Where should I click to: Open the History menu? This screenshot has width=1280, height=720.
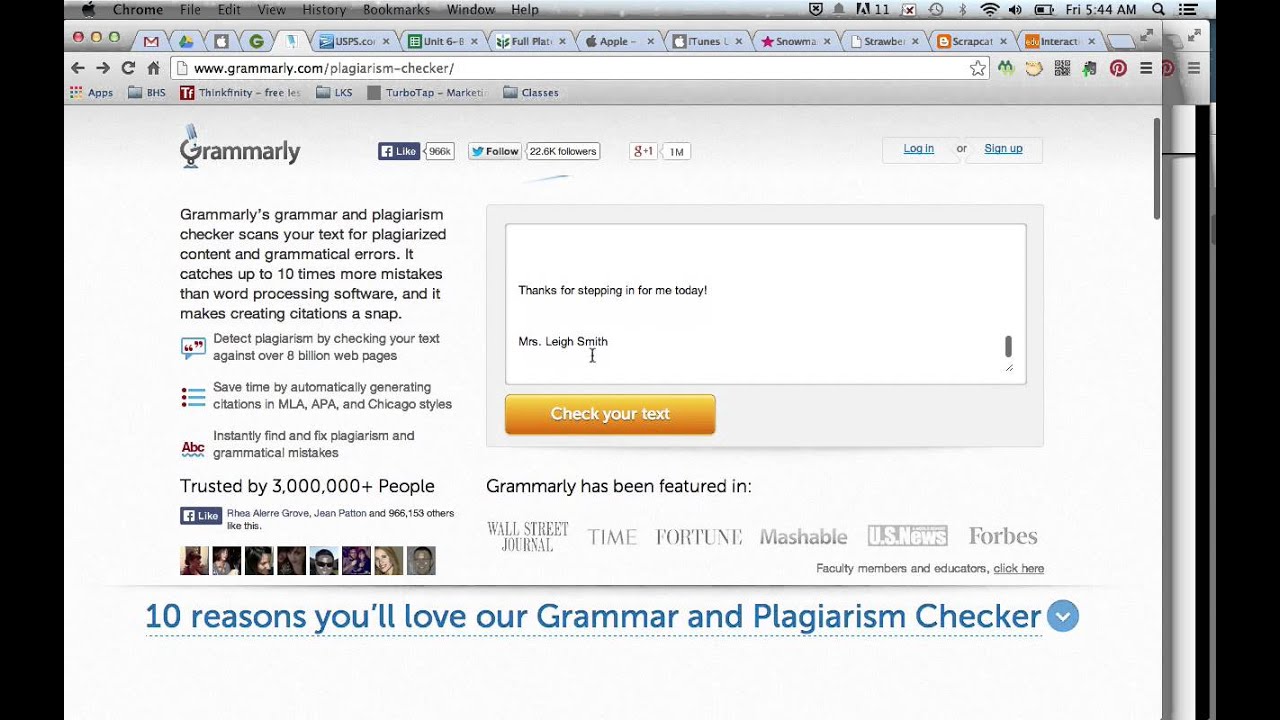tap(324, 9)
